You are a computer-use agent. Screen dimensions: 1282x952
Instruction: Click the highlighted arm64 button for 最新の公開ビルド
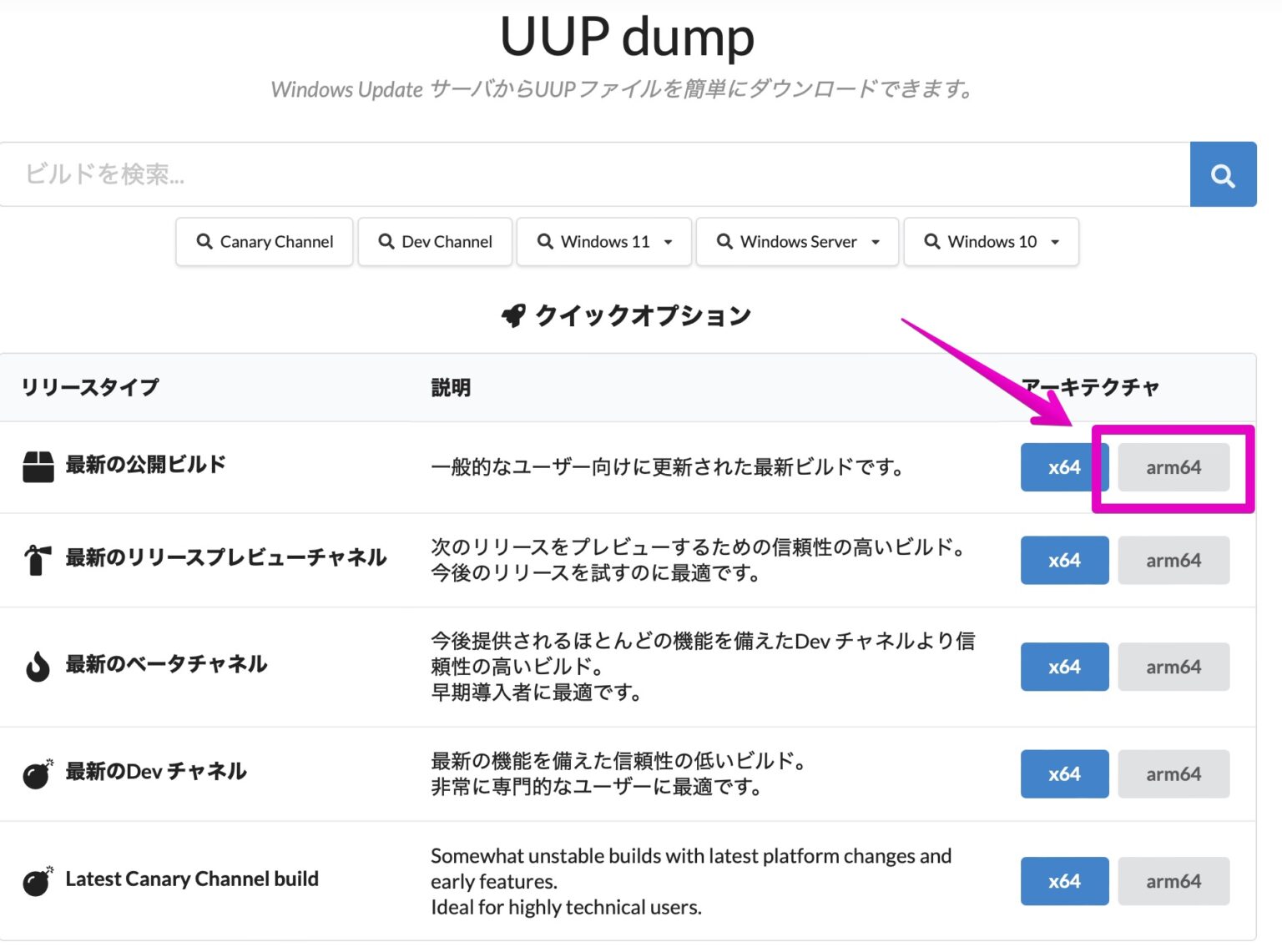1173,467
